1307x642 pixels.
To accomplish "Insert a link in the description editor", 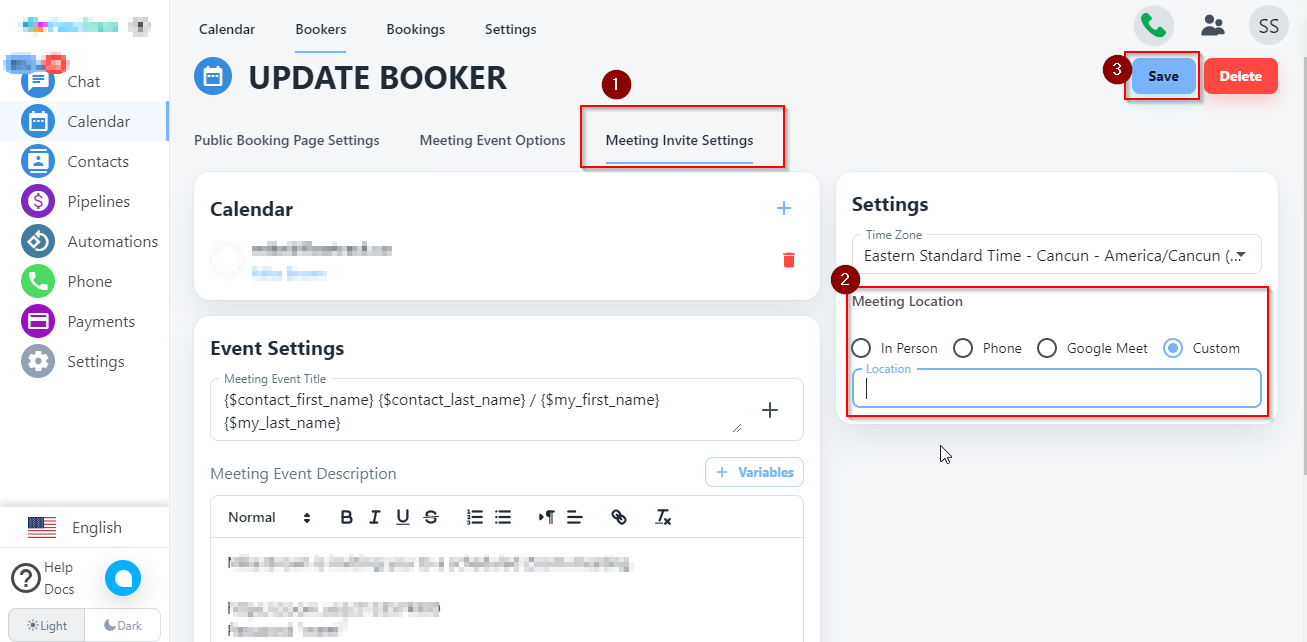I will tap(619, 517).
